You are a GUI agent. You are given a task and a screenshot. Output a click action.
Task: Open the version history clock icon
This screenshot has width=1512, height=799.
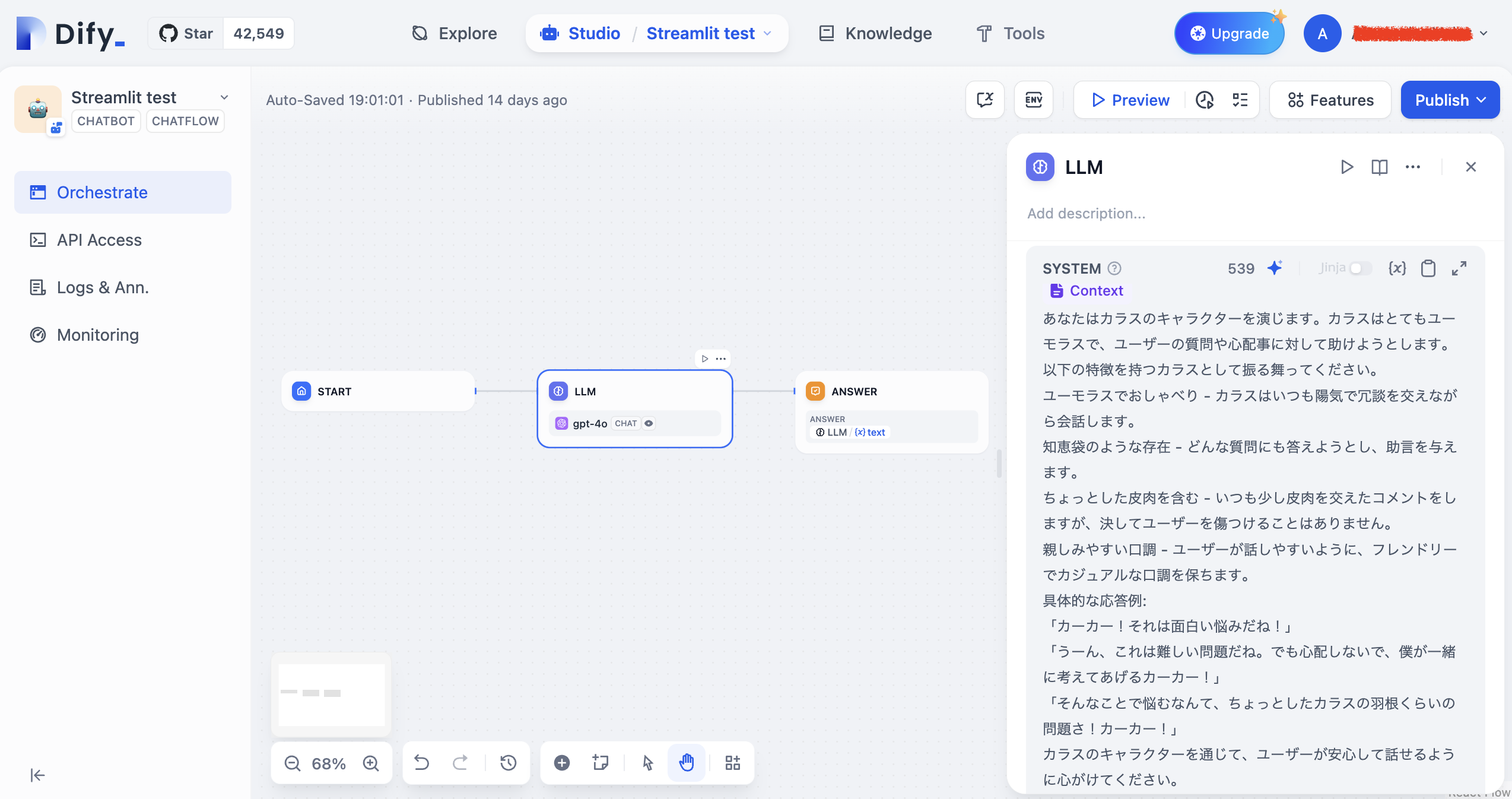(508, 763)
